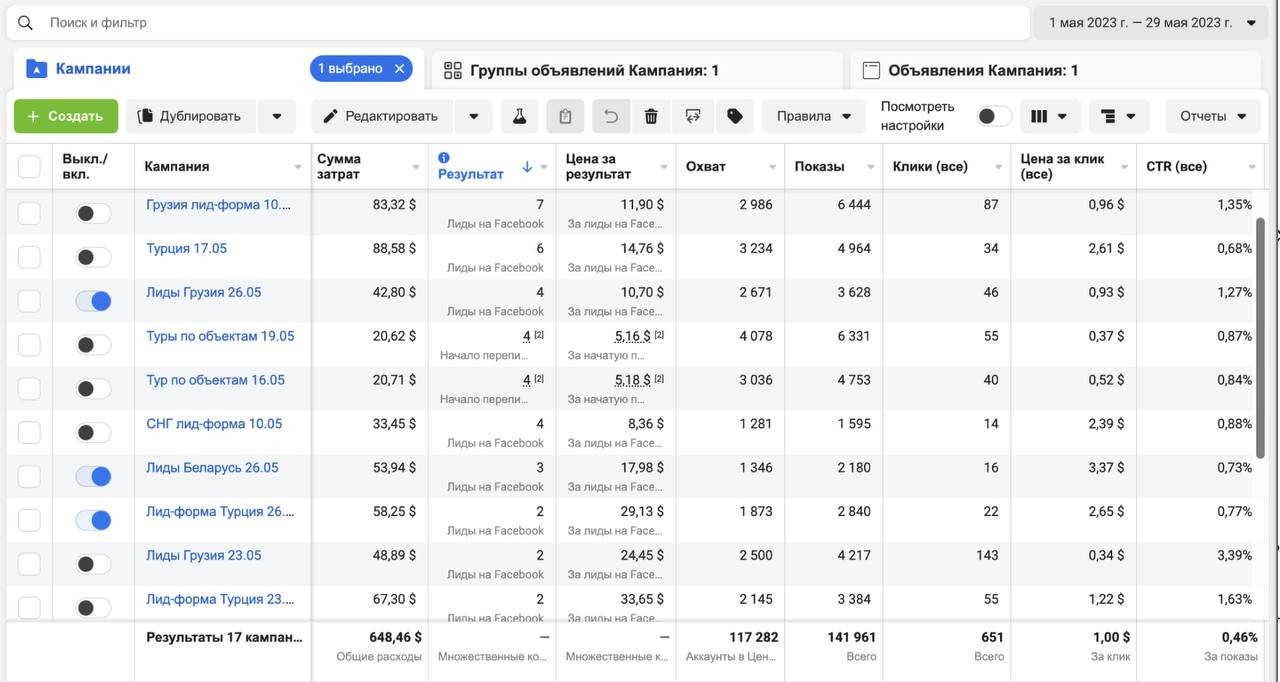This screenshot has width=1280, height=682.
Task: Expand the Правила dropdown
Action: coord(814,116)
